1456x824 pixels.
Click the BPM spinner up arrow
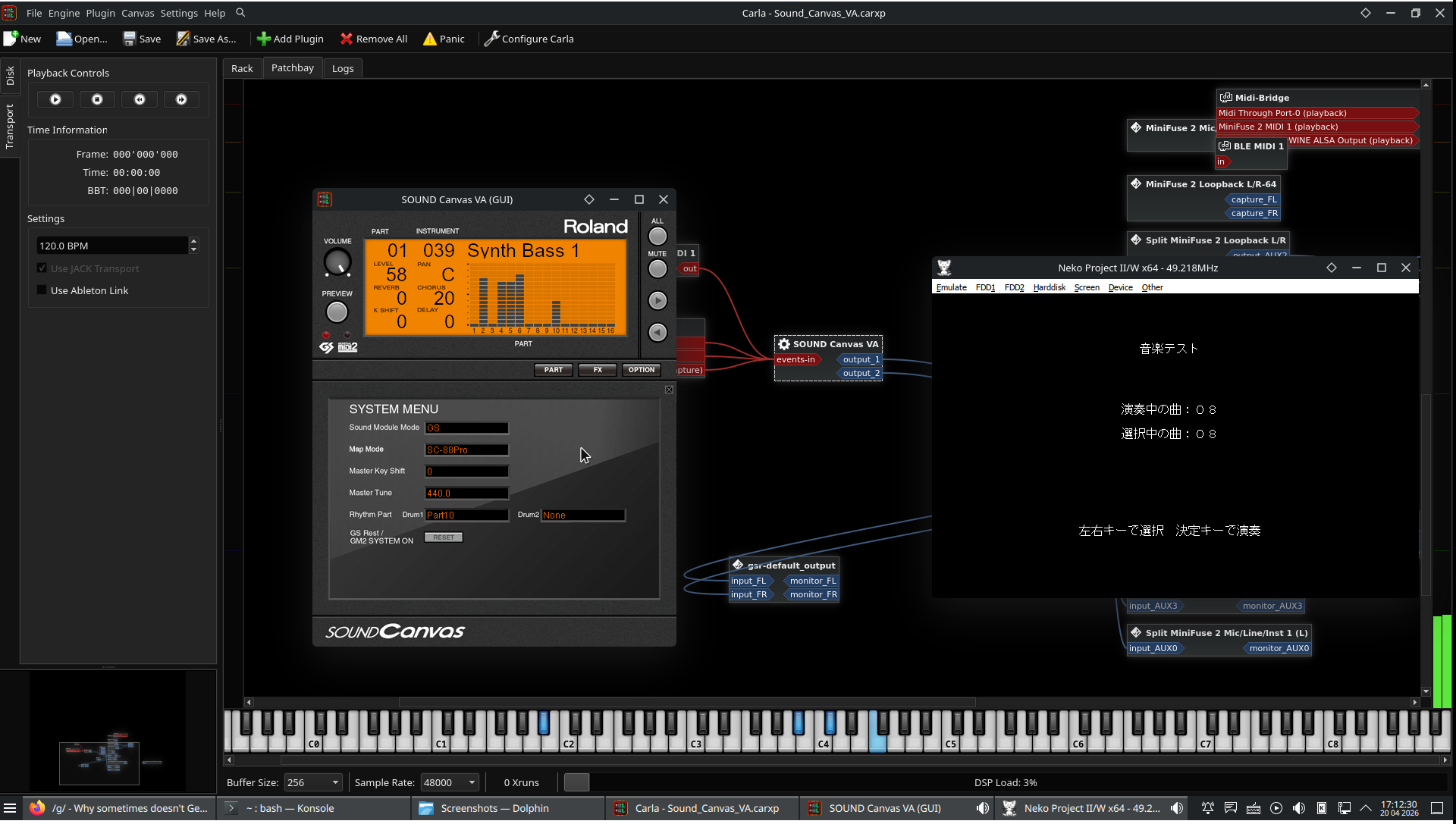[x=194, y=241]
